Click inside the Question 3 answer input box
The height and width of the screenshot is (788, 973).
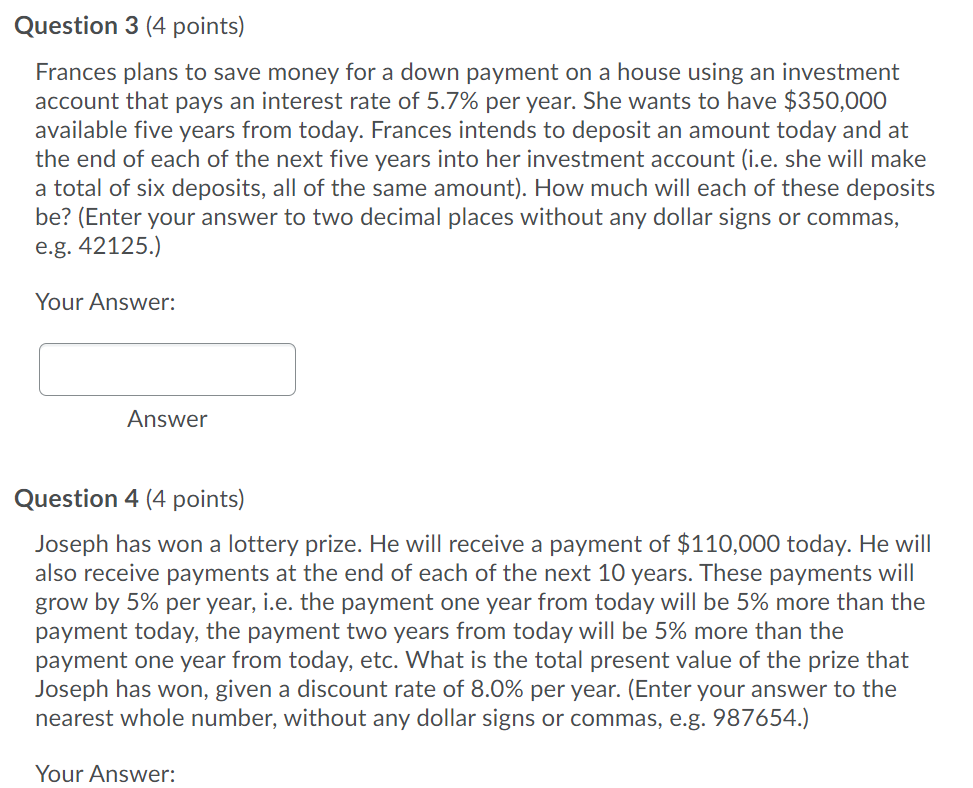[166, 369]
